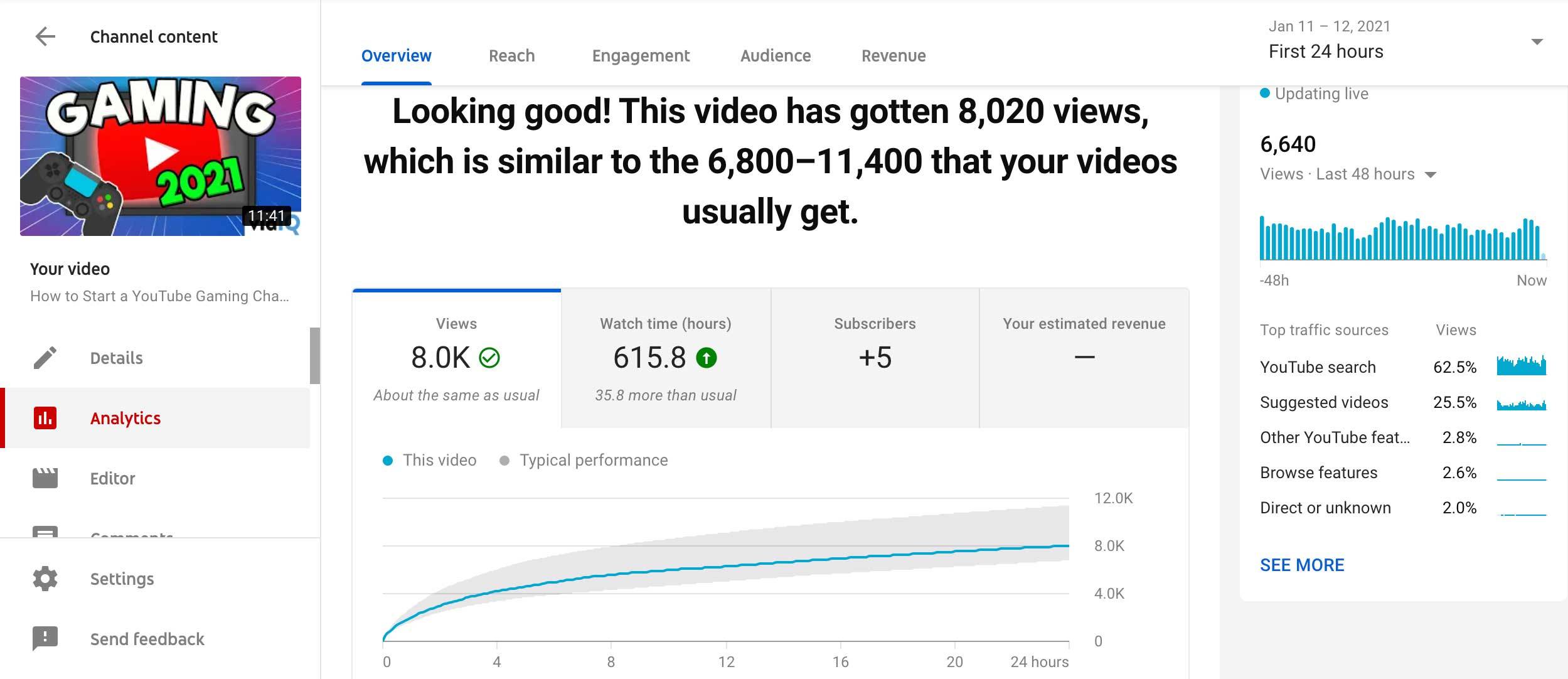Switch to the Reach tab
Screen dimensions: 1568x679
coord(511,56)
